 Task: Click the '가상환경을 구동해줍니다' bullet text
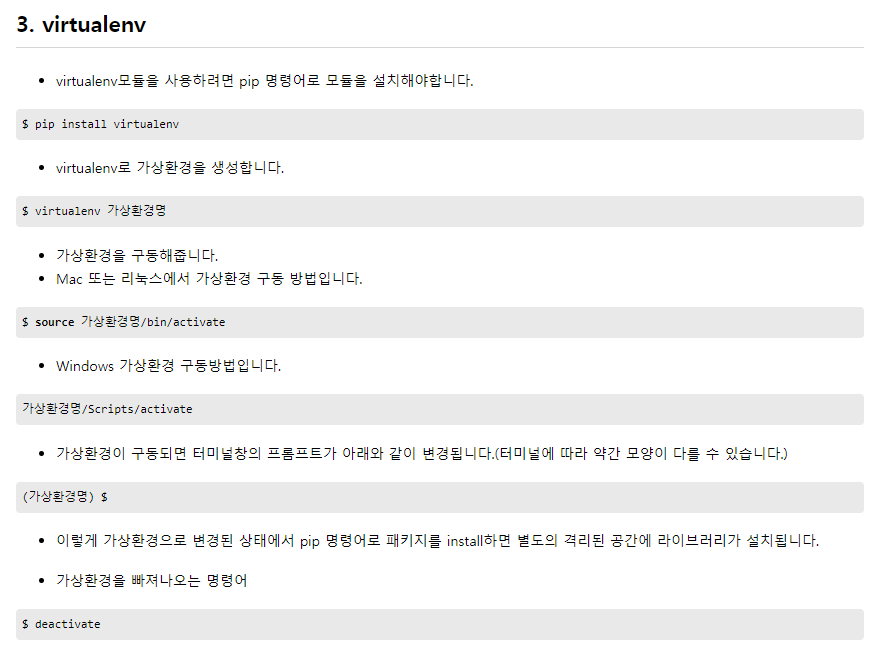coord(137,255)
